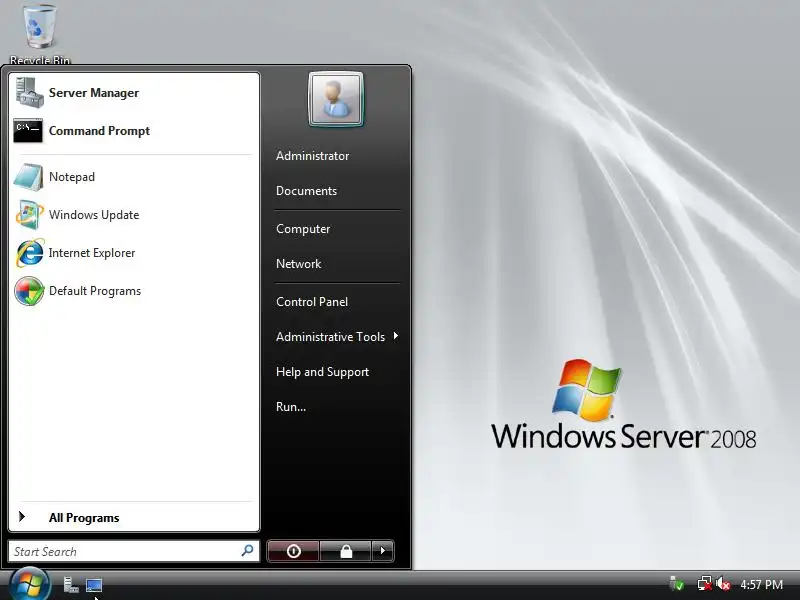Click the user account picture
Image resolution: width=800 pixels, height=600 pixels.
pos(336,99)
